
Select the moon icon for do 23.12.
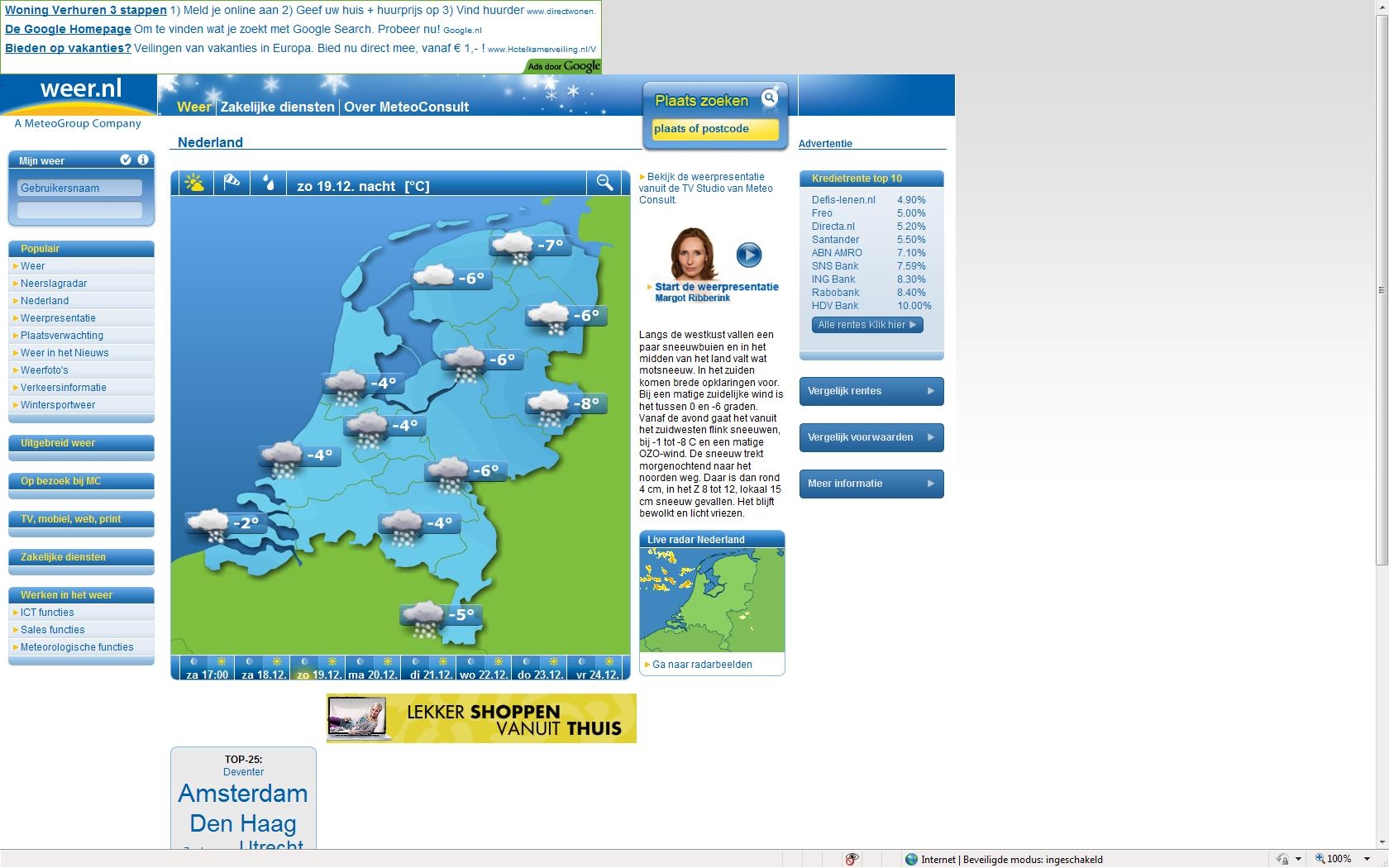(526, 662)
